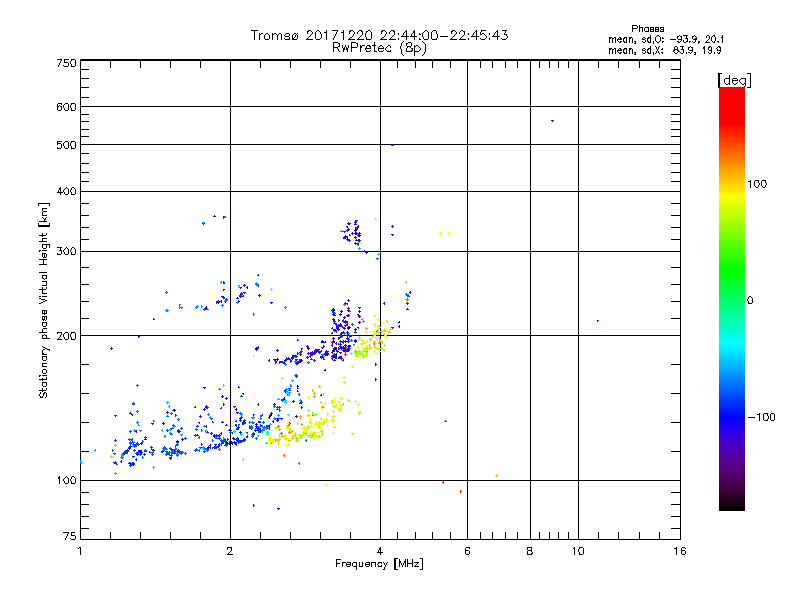Click the y-axis tick label '100' on the left
The width and height of the screenshot is (800, 600).
tap(66, 481)
